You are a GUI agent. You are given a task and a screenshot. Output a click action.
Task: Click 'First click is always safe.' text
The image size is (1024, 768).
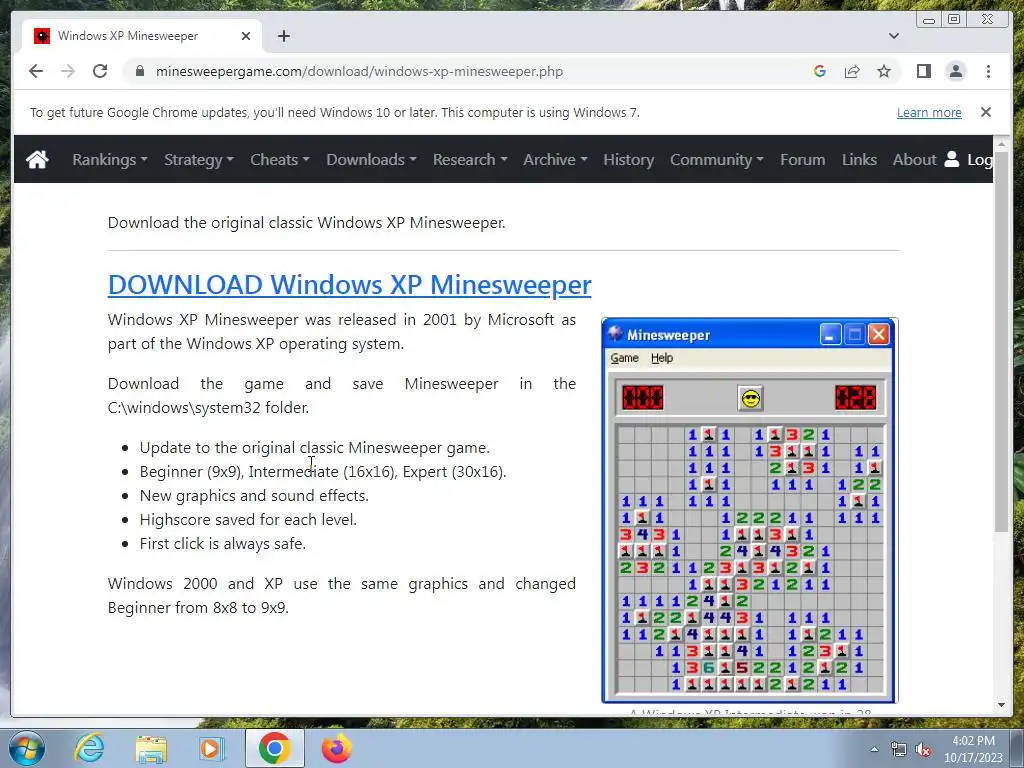click(x=223, y=543)
